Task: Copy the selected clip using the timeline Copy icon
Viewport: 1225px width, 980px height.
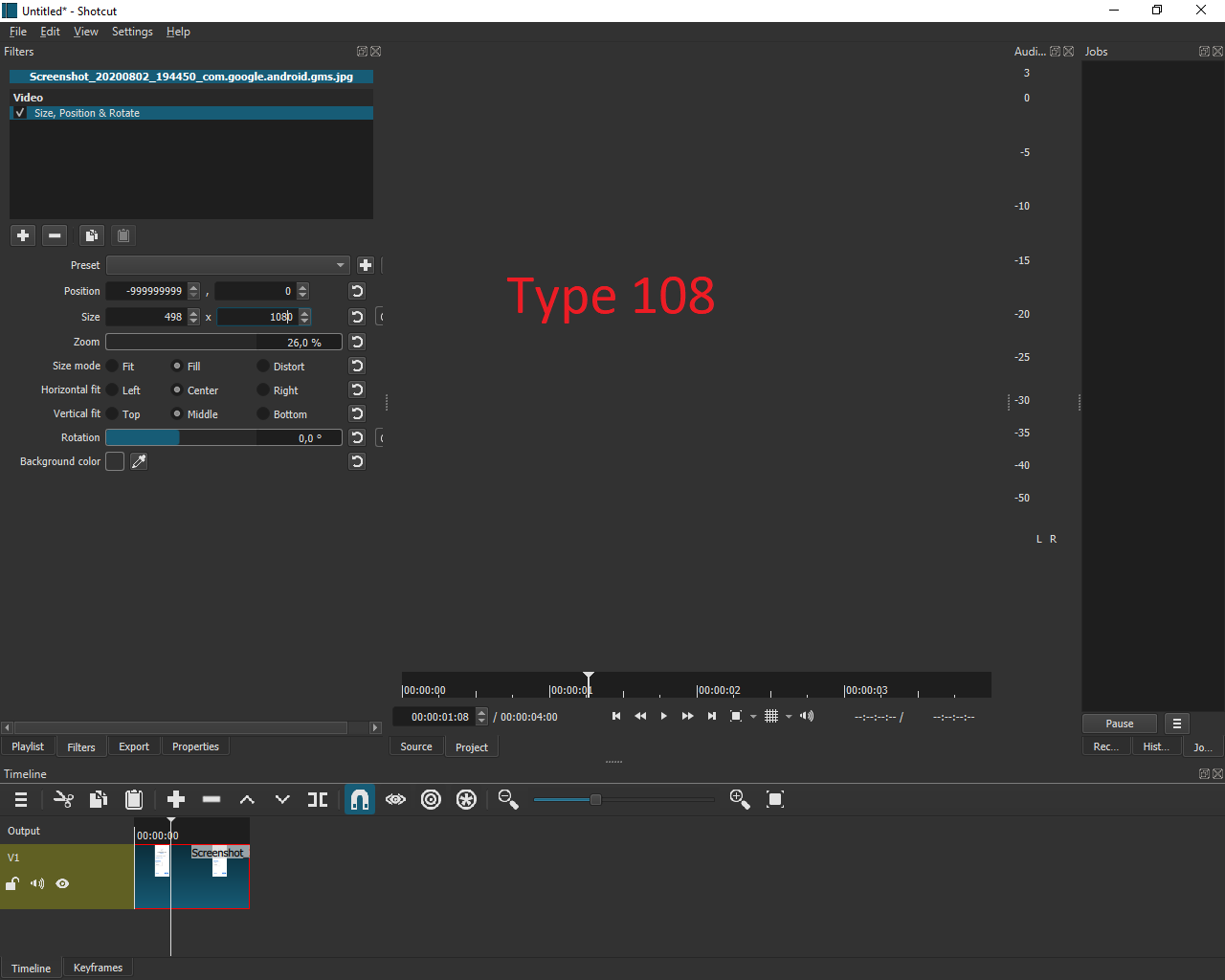Action: pos(99,799)
